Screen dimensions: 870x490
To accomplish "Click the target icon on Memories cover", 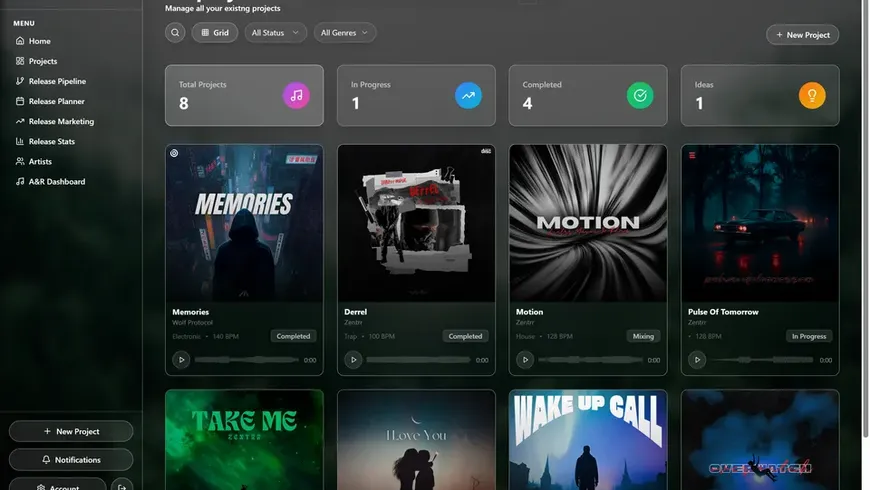I will coord(174,153).
